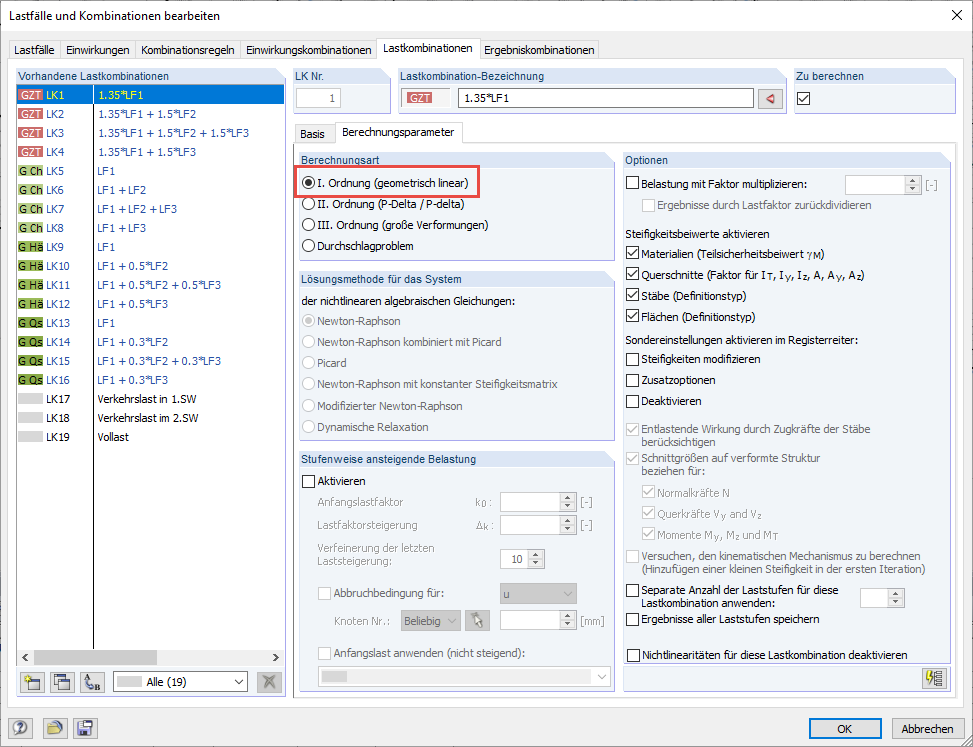Increase Verfeinerung der letzten Laststeigerung value

537,555
